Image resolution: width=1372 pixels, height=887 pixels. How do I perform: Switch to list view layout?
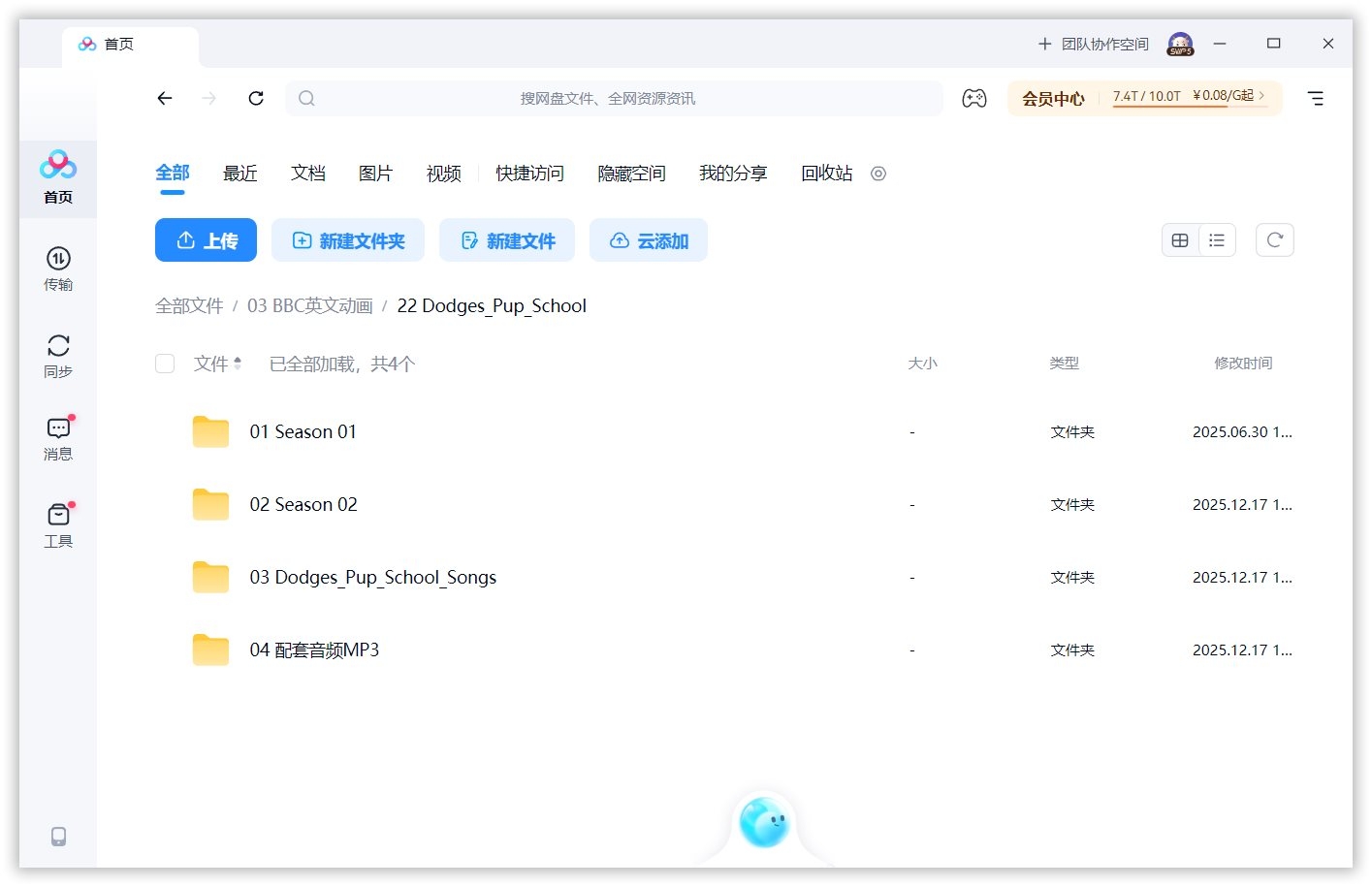pos(1217,239)
